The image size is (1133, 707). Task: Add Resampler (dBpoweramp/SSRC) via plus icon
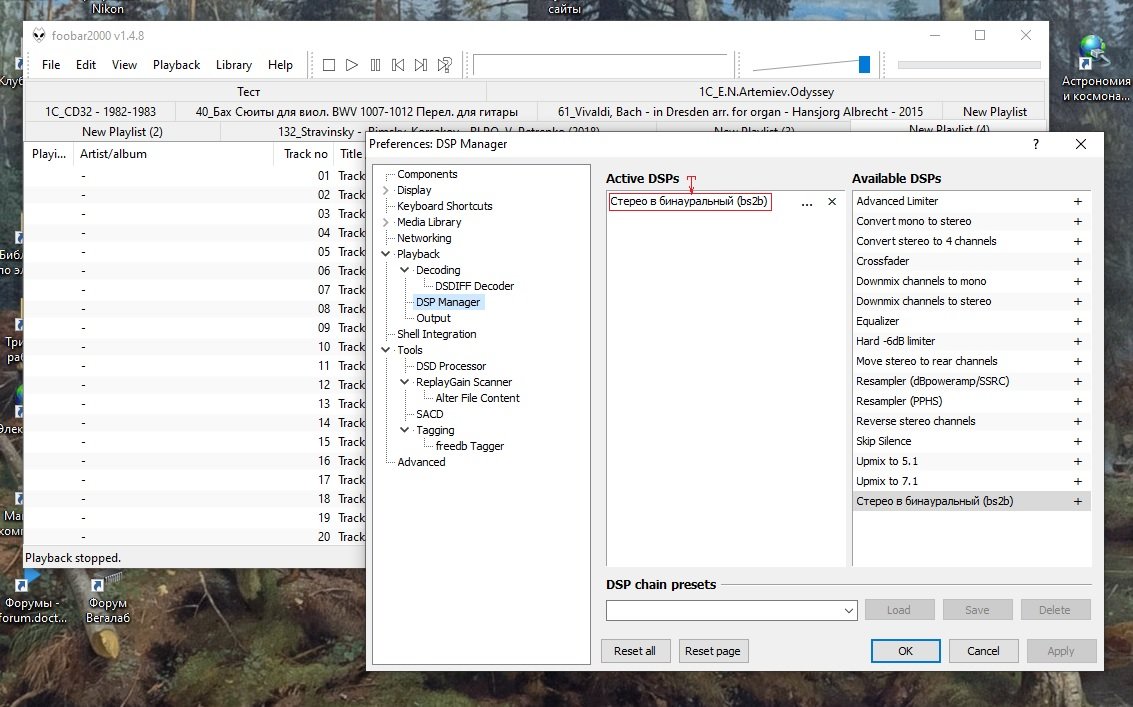tap(1077, 382)
